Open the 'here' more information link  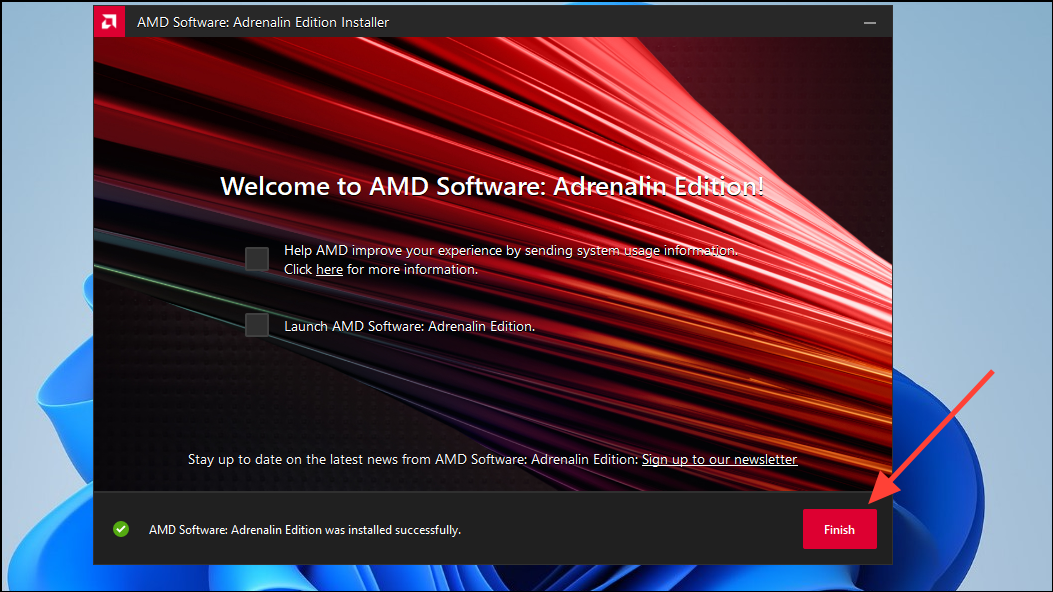pyautogui.click(x=329, y=269)
